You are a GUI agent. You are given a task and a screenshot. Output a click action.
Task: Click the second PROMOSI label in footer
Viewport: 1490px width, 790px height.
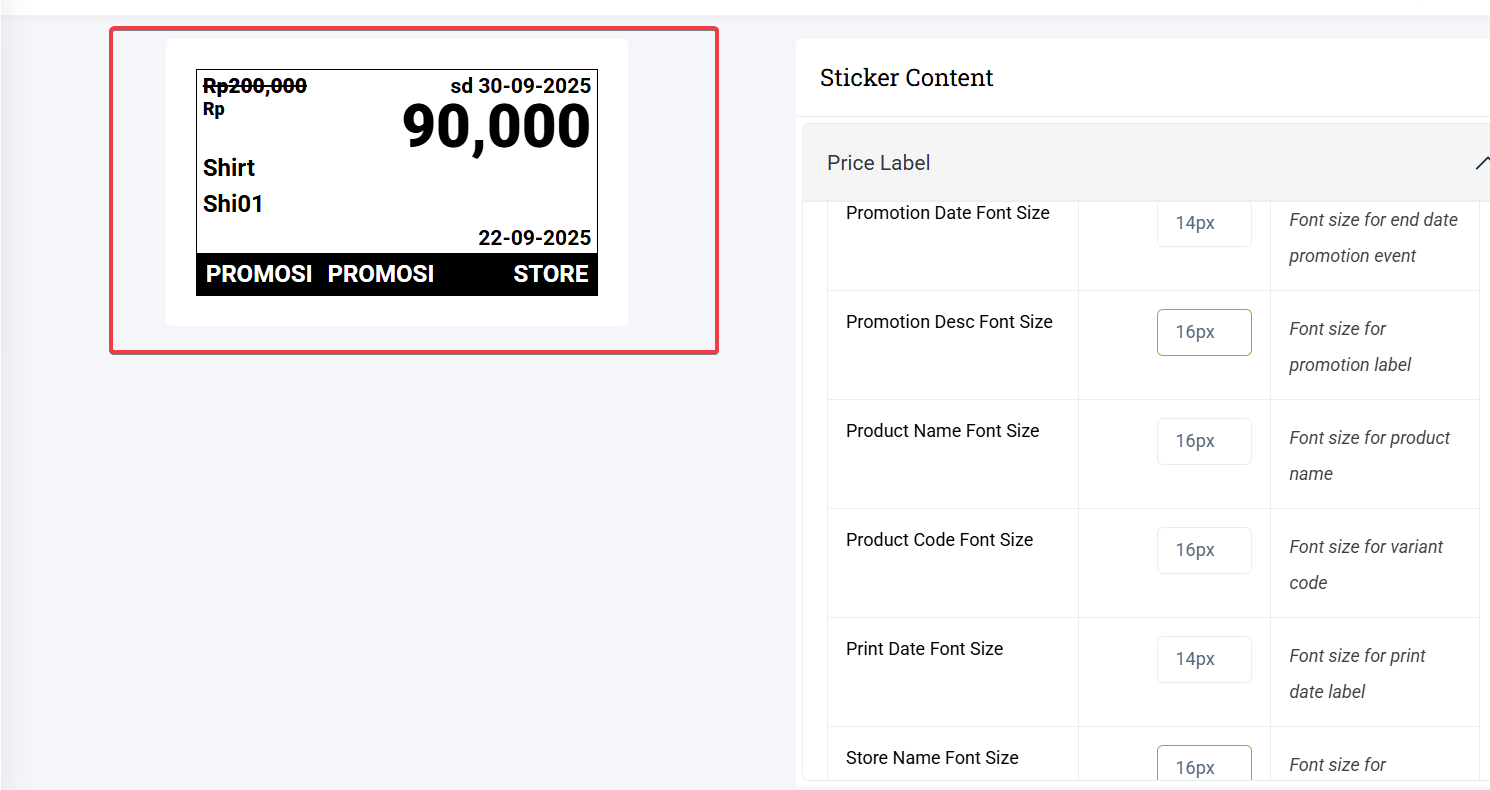[381, 274]
